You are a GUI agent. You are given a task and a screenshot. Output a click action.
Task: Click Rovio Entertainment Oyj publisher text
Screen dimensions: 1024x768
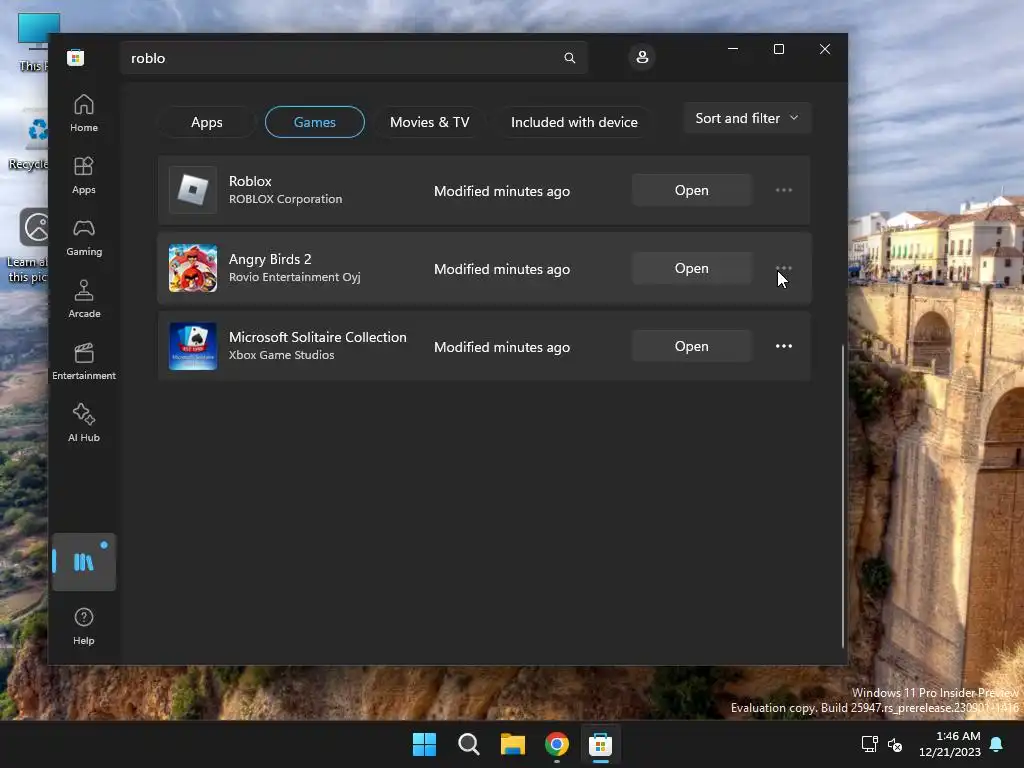[295, 277]
